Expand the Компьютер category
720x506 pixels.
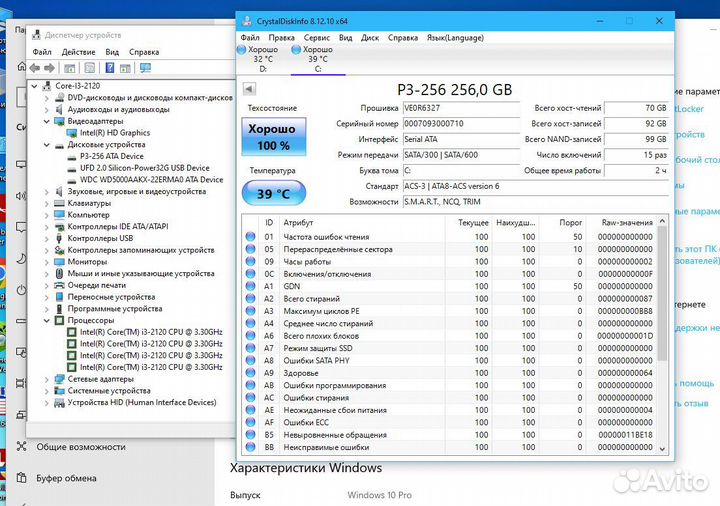(46, 215)
